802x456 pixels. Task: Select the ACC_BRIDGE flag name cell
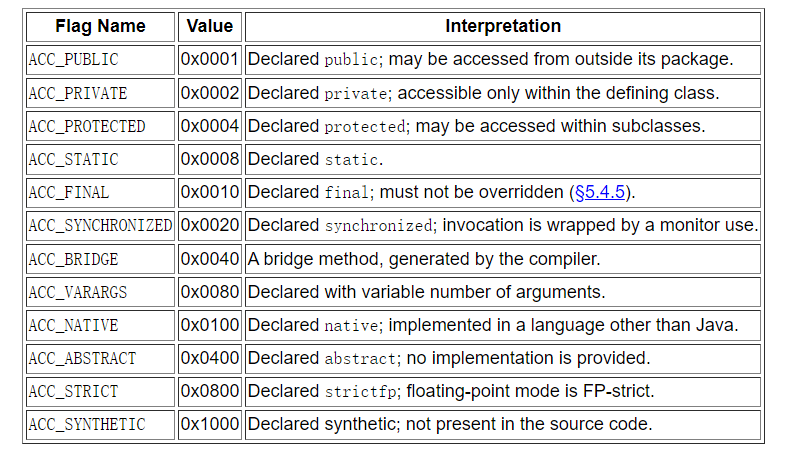click(73, 259)
